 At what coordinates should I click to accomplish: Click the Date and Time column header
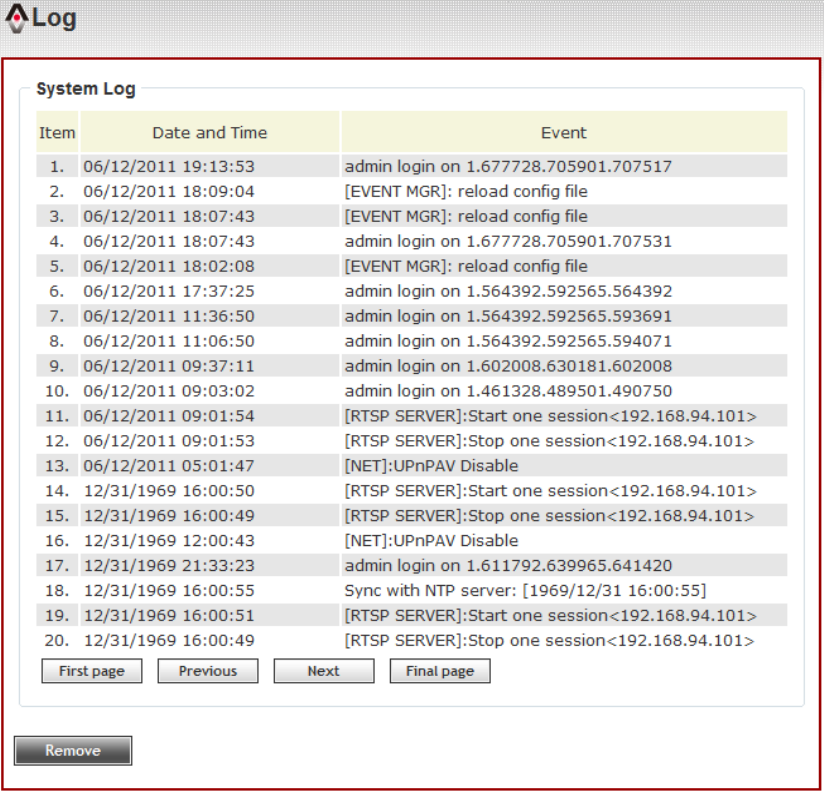point(210,132)
